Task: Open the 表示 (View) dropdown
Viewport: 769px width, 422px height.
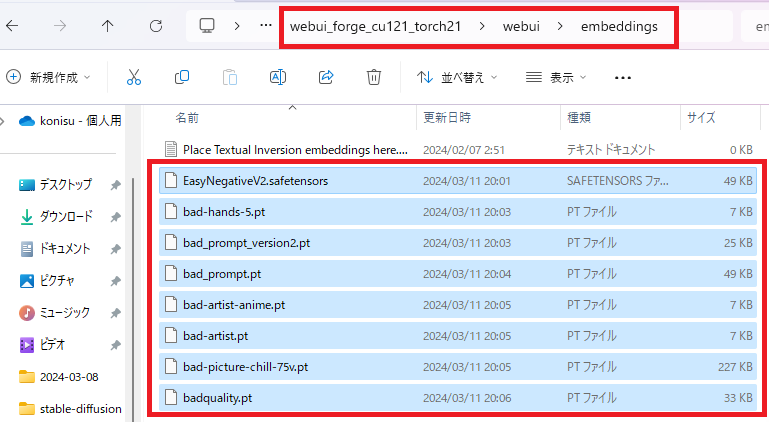Action: [556, 77]
